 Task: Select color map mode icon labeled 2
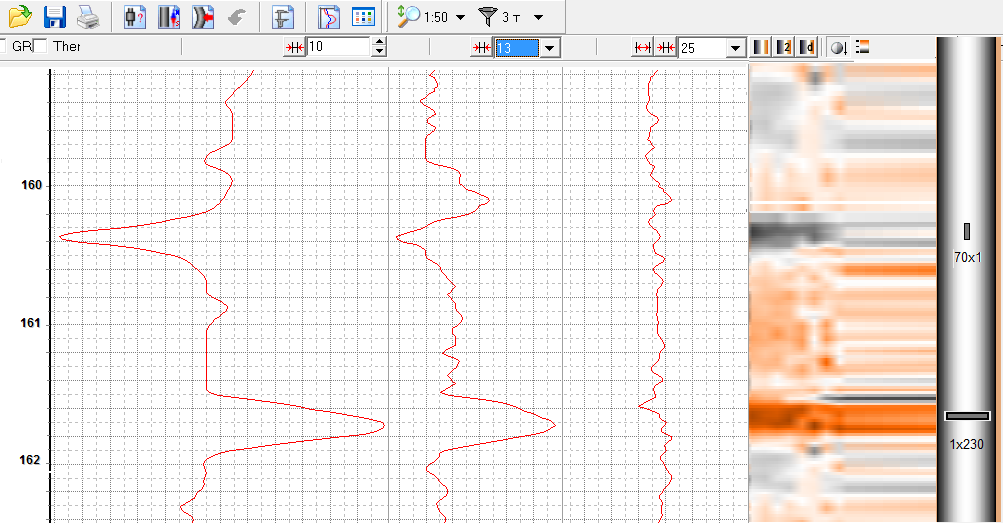784,47
